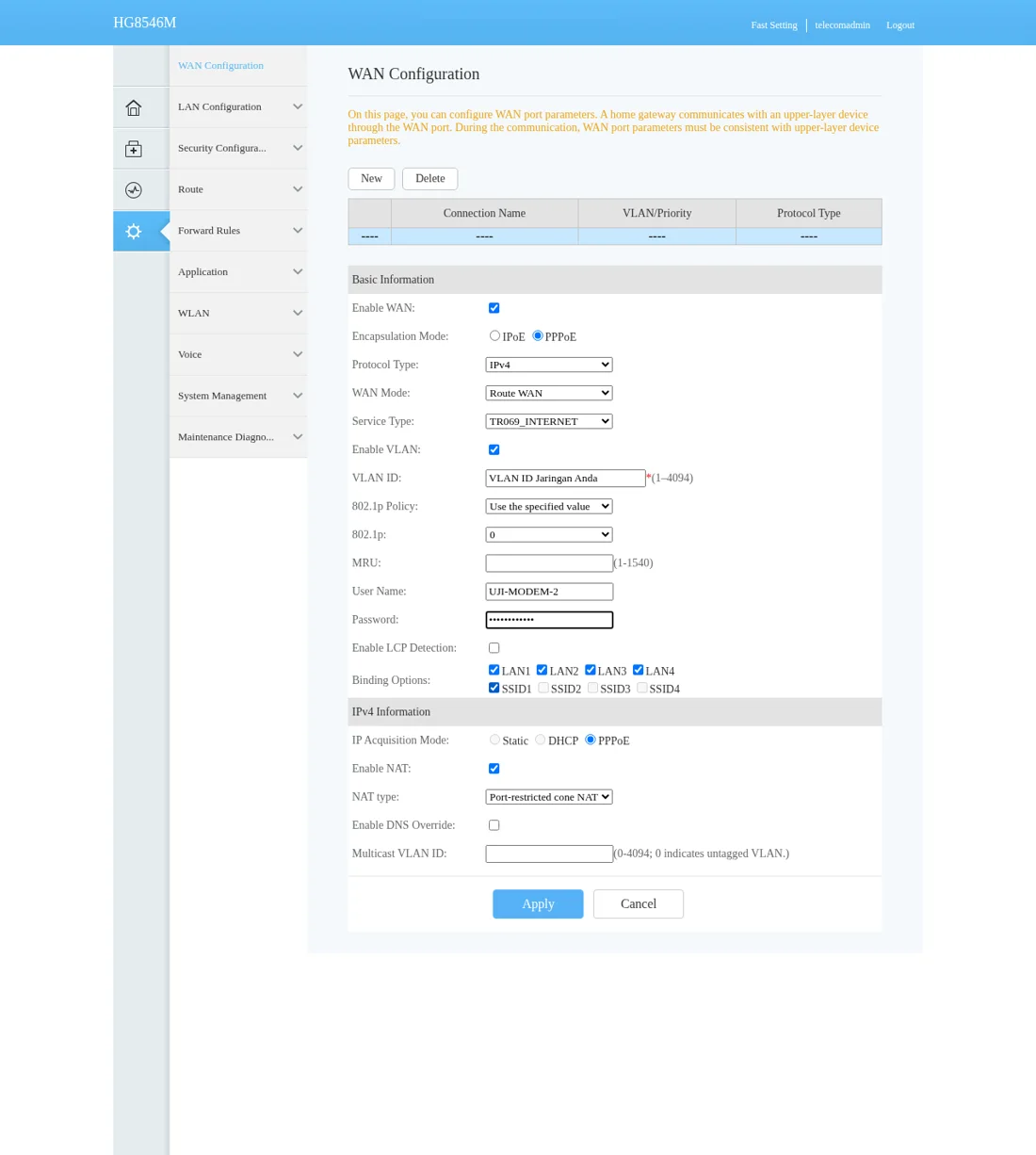Uncheck the LAN2 binding option

(542, 670)
